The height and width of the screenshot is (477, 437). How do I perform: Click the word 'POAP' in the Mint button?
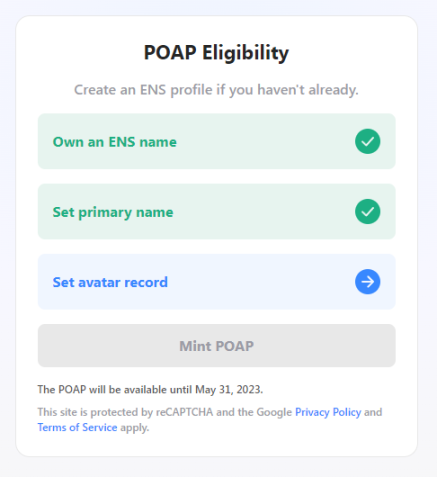click(235, 346)
